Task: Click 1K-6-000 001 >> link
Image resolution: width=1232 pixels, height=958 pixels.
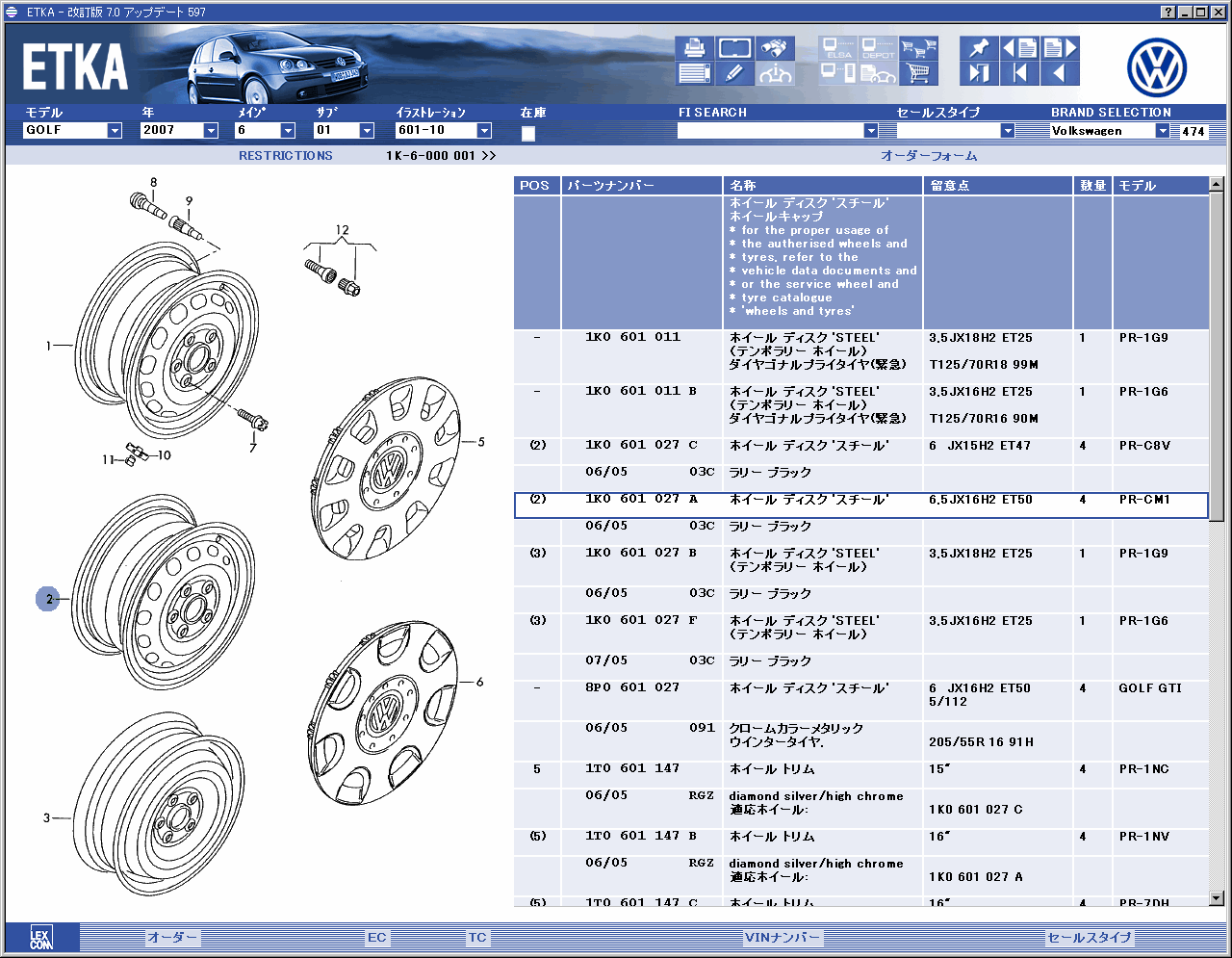Action: click(x=442, y=156)
